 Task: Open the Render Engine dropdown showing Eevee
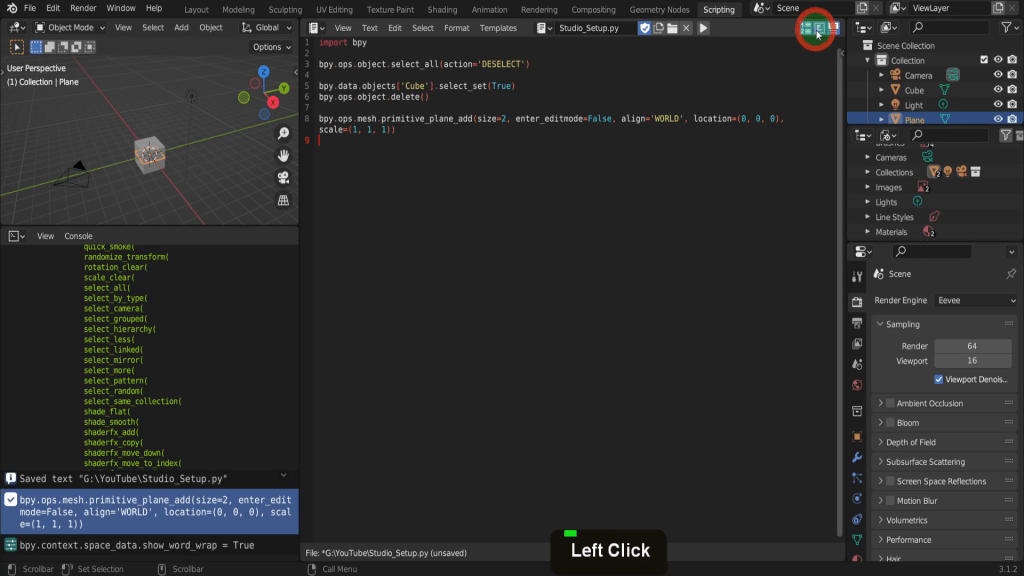(x=975, y=300)
